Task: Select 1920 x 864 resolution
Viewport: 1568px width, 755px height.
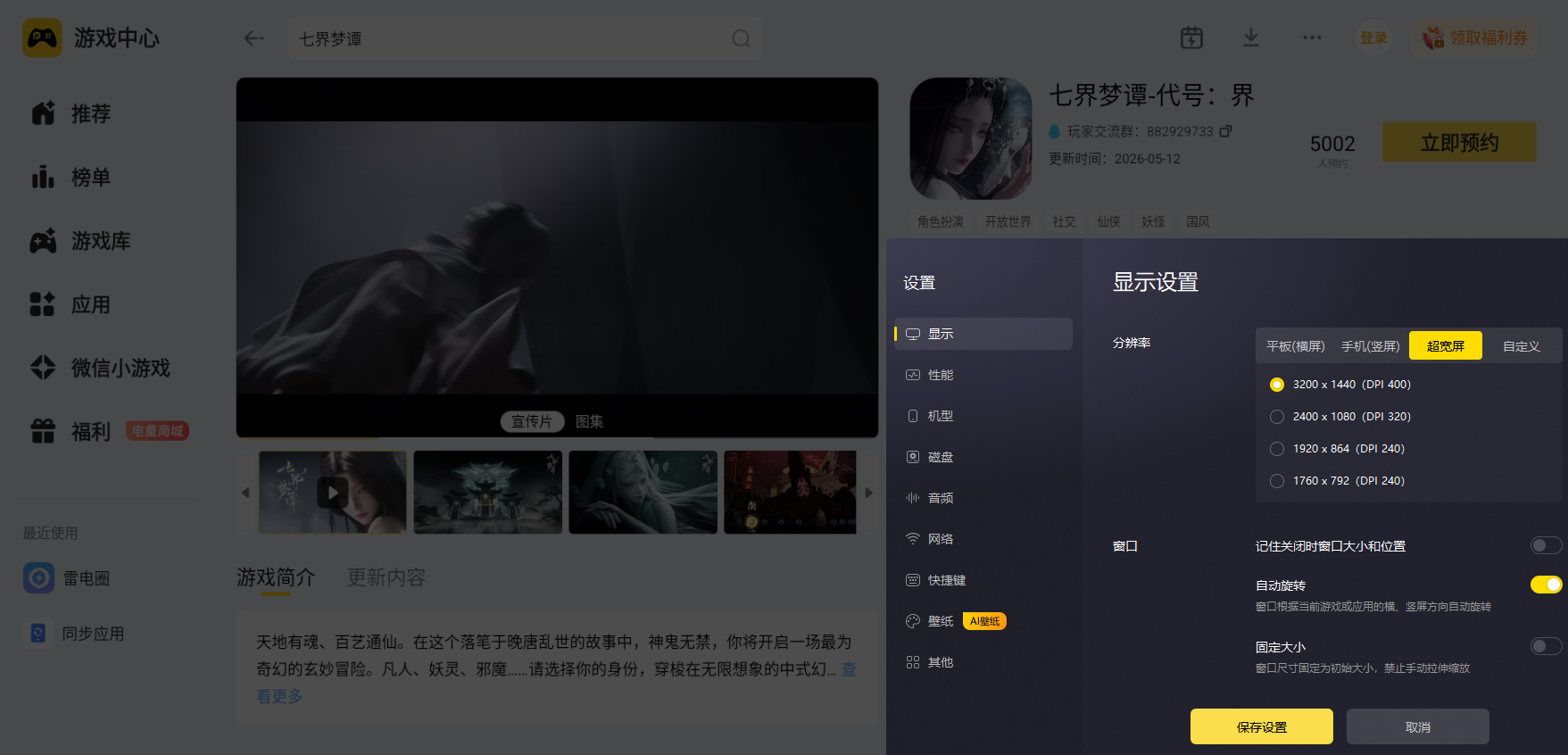Action: tap(1277, 449)
